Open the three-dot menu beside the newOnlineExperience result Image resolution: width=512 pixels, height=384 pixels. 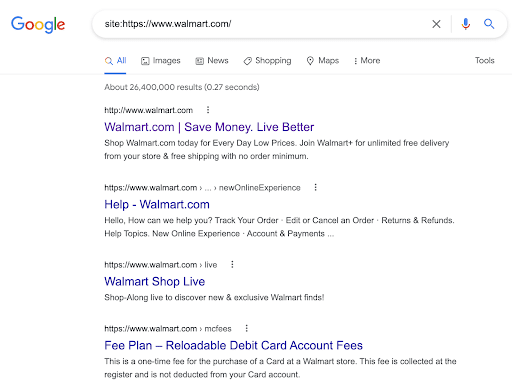point(315,187)
